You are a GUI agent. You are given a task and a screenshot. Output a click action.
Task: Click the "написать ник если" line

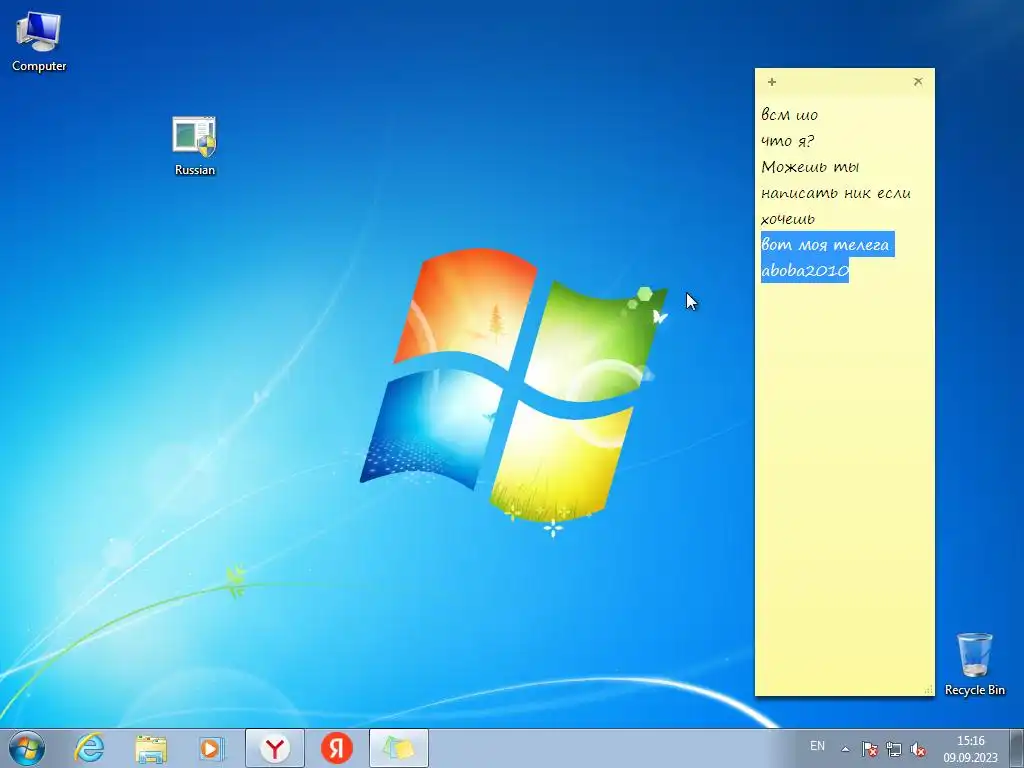[x=836, y=193]
